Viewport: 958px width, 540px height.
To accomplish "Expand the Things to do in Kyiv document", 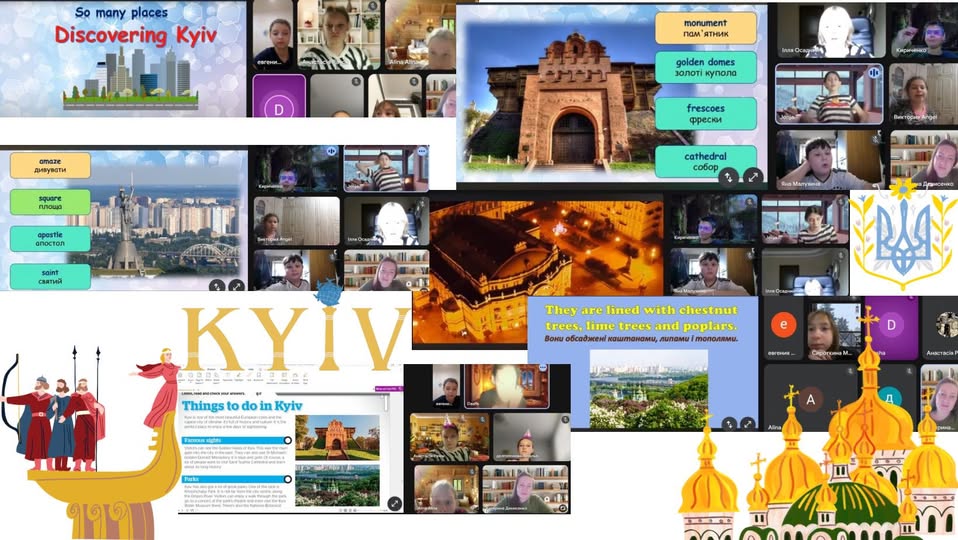I will click(394, 503).
